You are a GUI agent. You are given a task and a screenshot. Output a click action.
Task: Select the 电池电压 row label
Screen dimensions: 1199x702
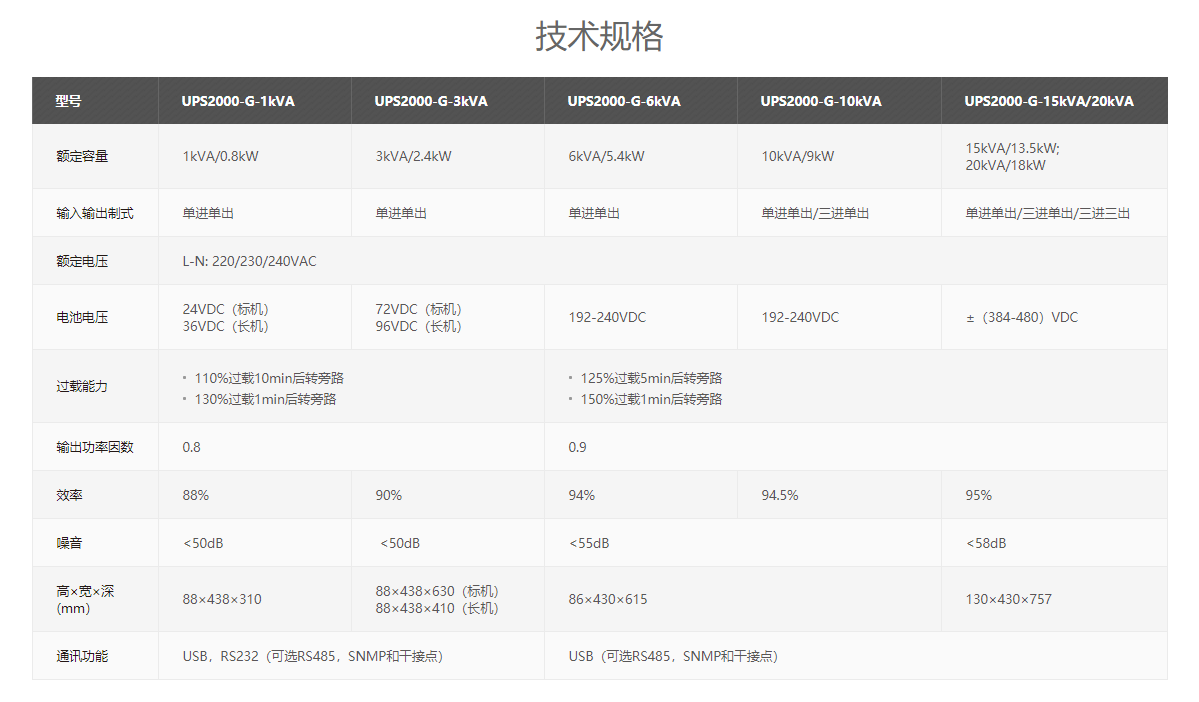[82, 317]
